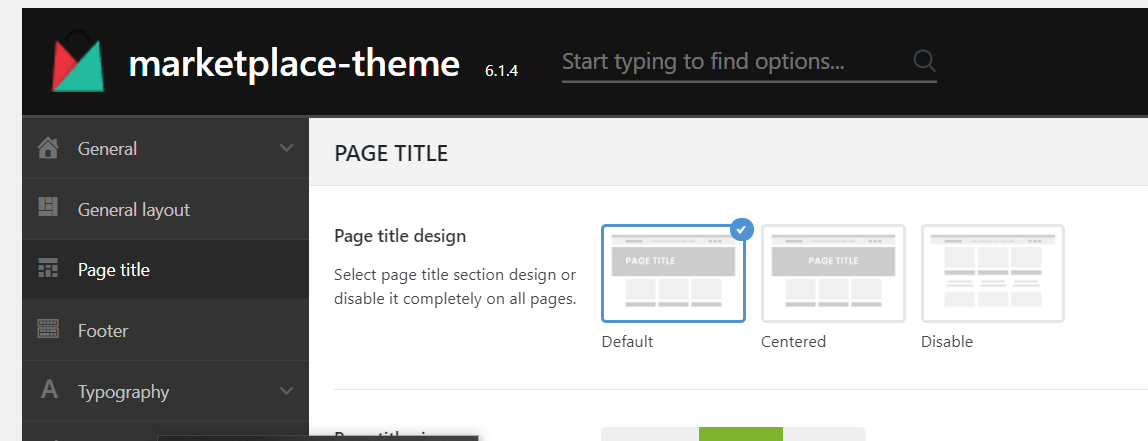Click the marketplace-theme title text
Screen dimensions: 1148x441
tap(294, 64)
